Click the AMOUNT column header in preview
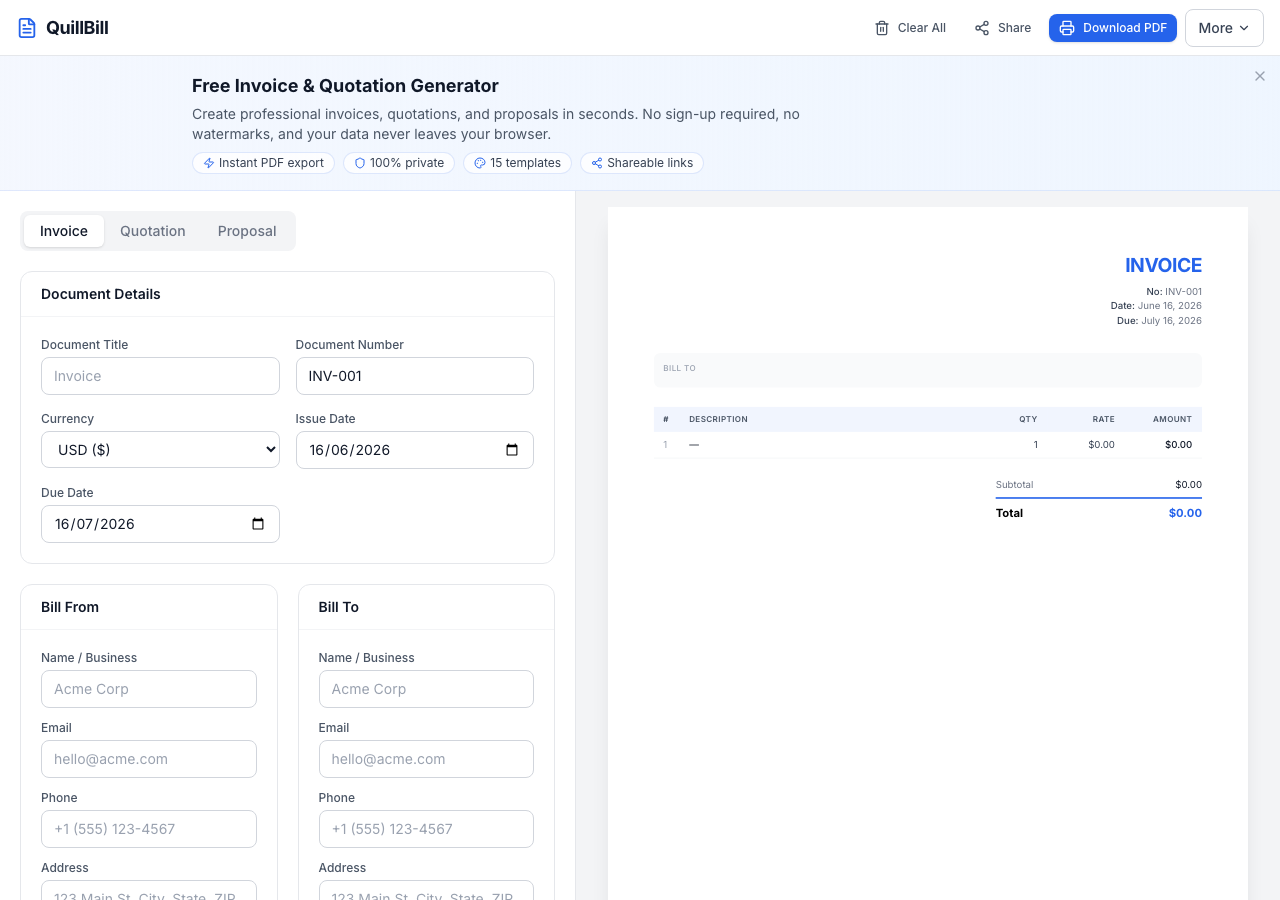 point(1172,419)
